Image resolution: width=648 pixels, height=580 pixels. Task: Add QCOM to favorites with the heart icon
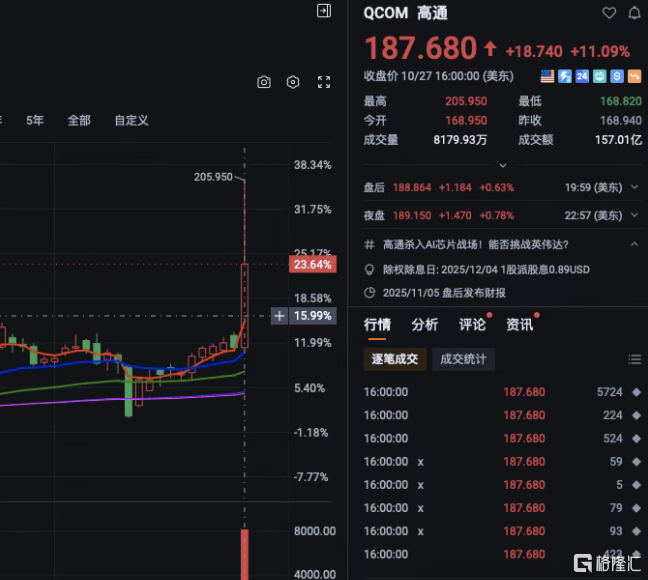point(609,13)
